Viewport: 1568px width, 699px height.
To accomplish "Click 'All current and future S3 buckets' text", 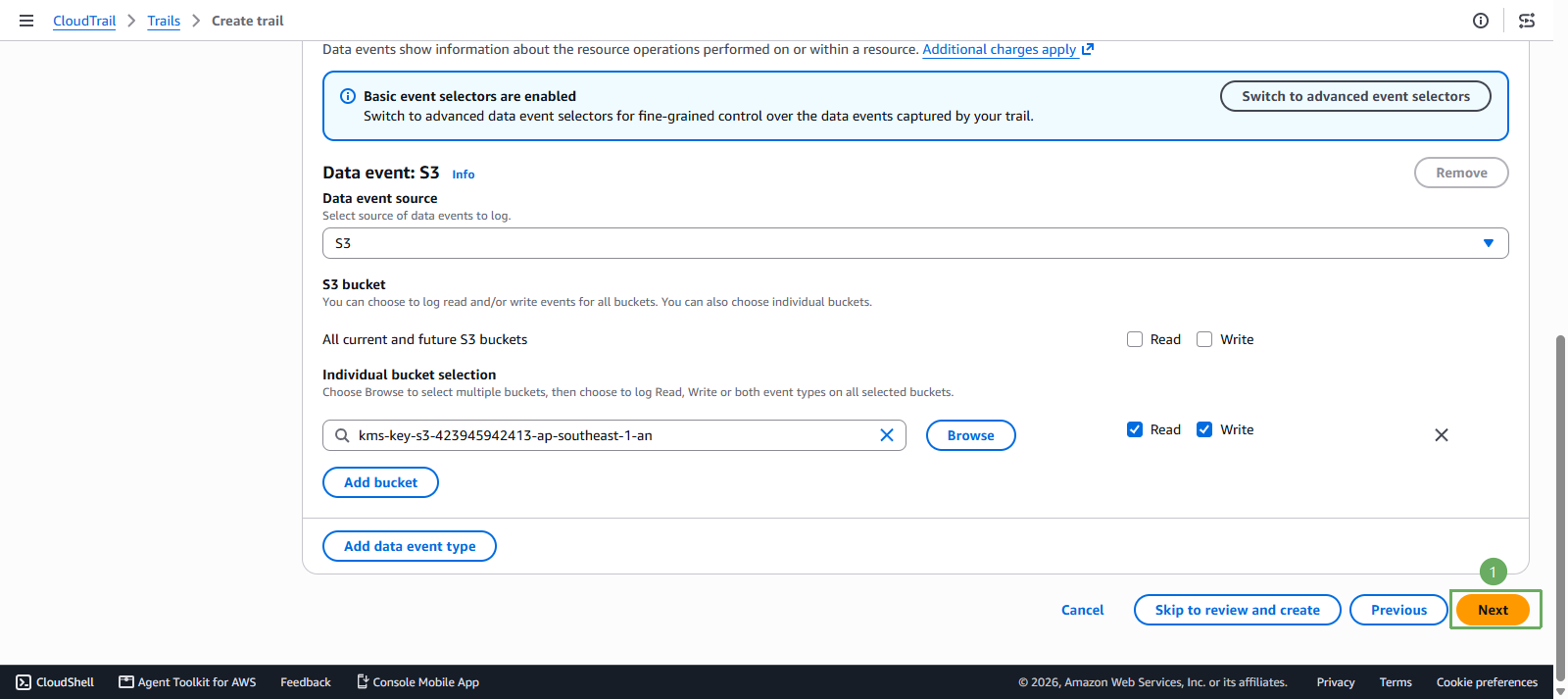I will tap(424, 339).
